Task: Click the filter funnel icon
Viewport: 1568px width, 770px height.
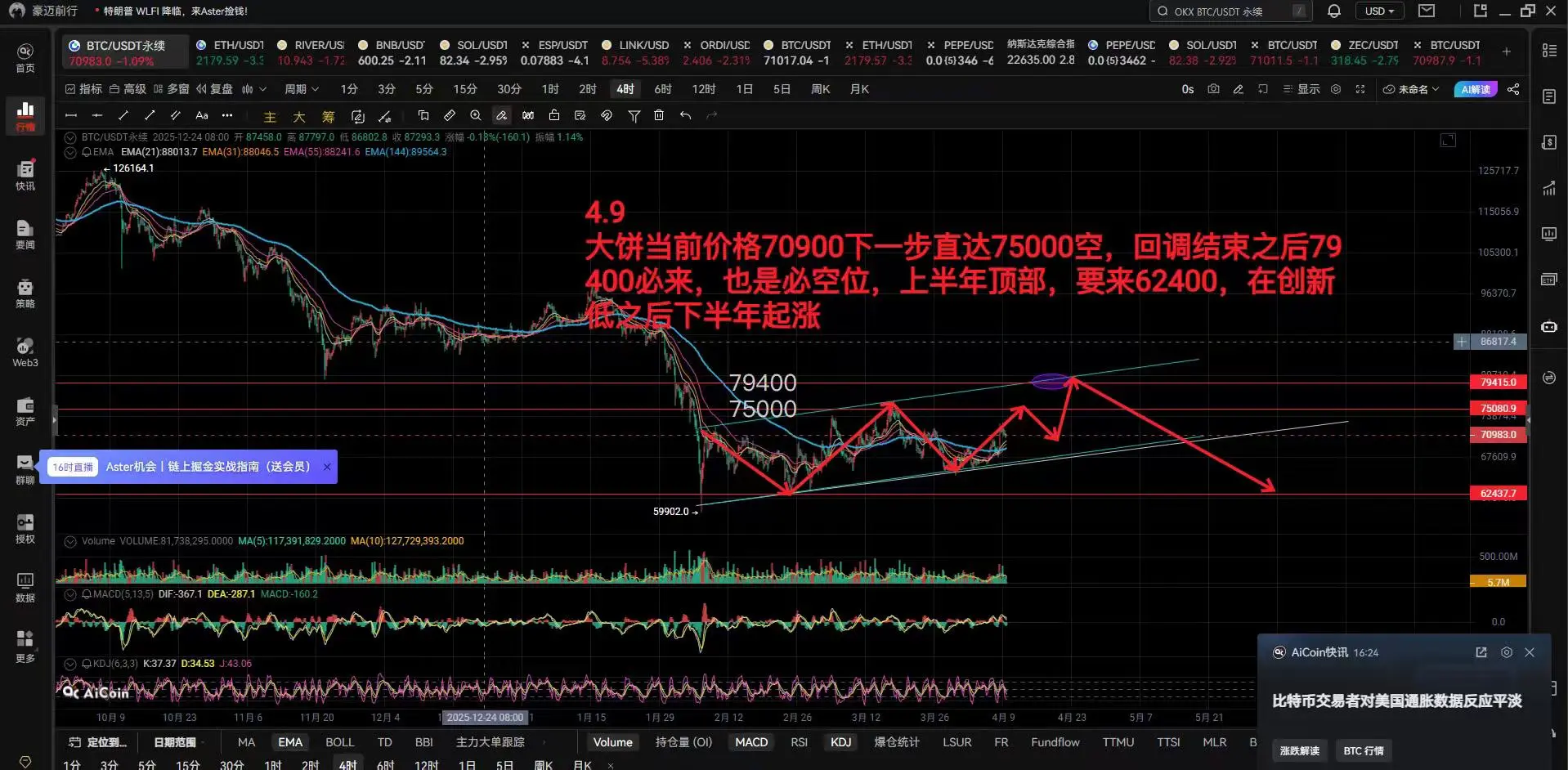Action: (x=634, y=116)
